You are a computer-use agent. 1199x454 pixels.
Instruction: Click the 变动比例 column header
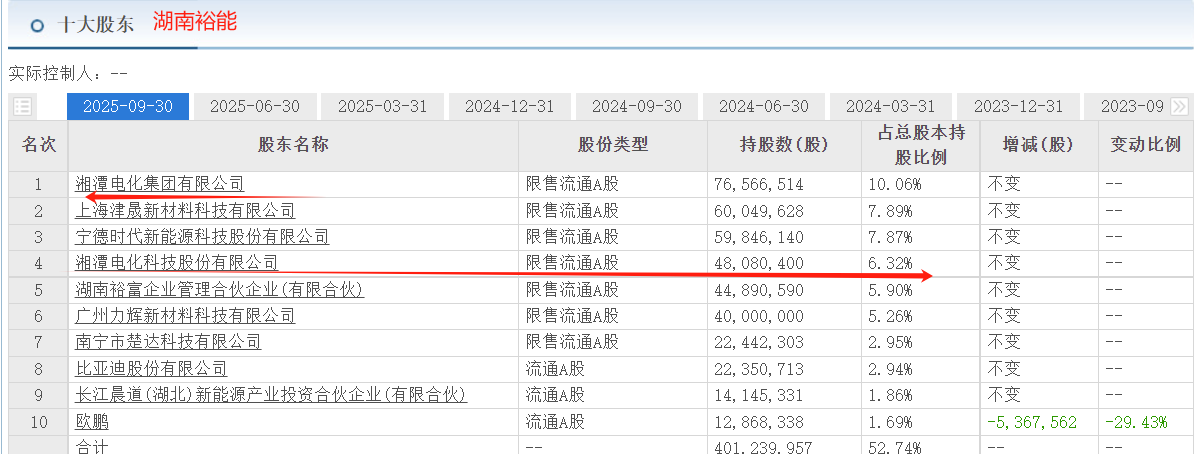1145,145
